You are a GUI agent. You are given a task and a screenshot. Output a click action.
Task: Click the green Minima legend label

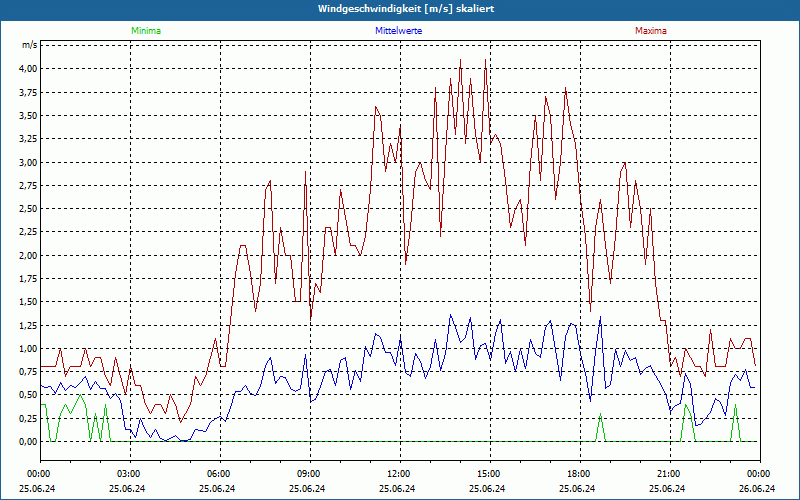click(x=146, y=31)
